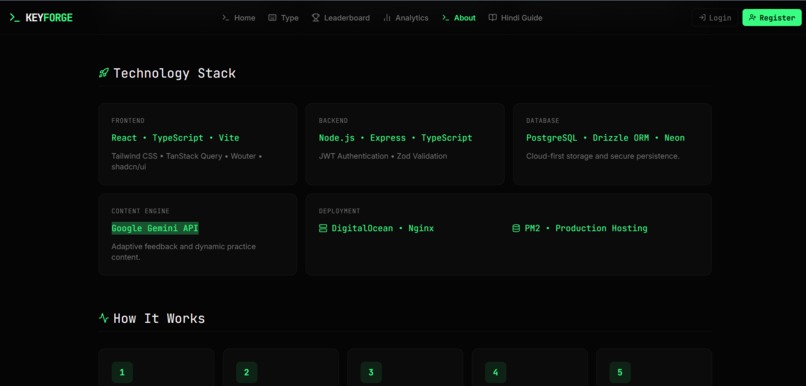
Task: Click the How It Works heading
Action: tap(159, 319)
